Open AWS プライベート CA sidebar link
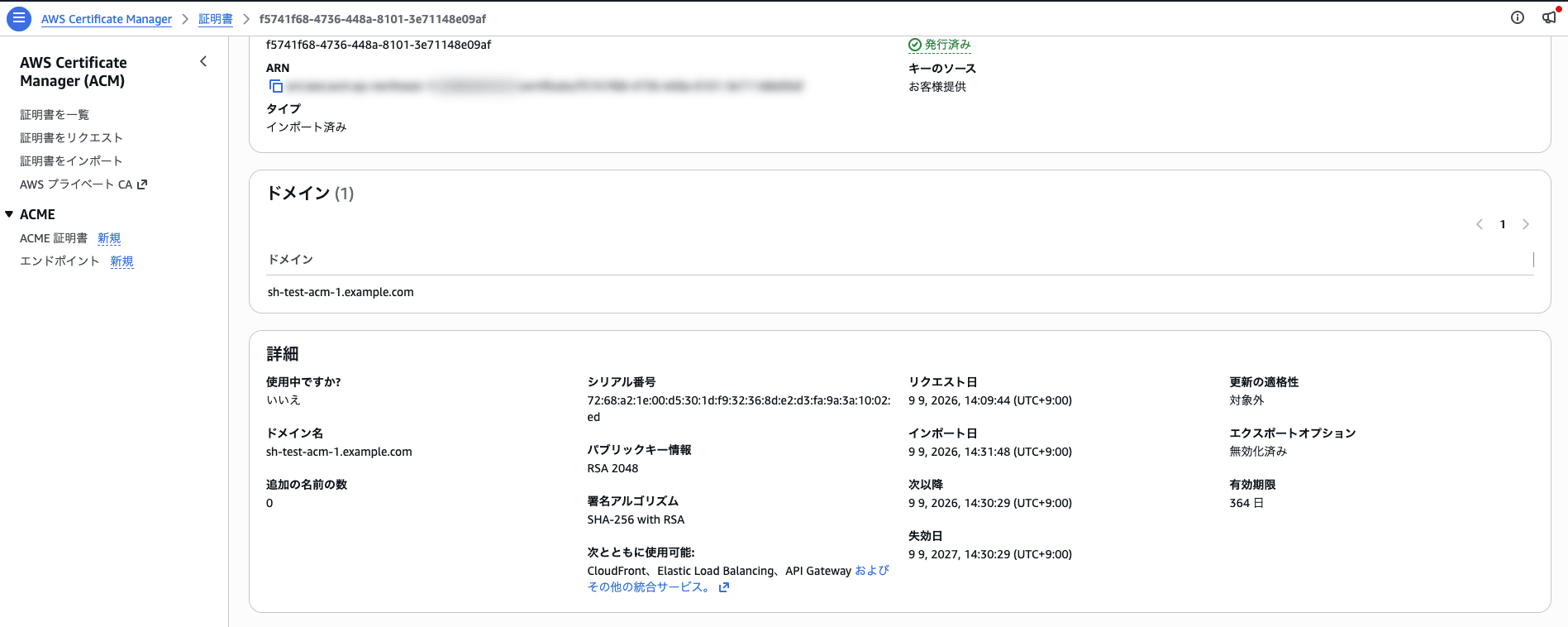 pyautogui.click(x=76, y=184)
